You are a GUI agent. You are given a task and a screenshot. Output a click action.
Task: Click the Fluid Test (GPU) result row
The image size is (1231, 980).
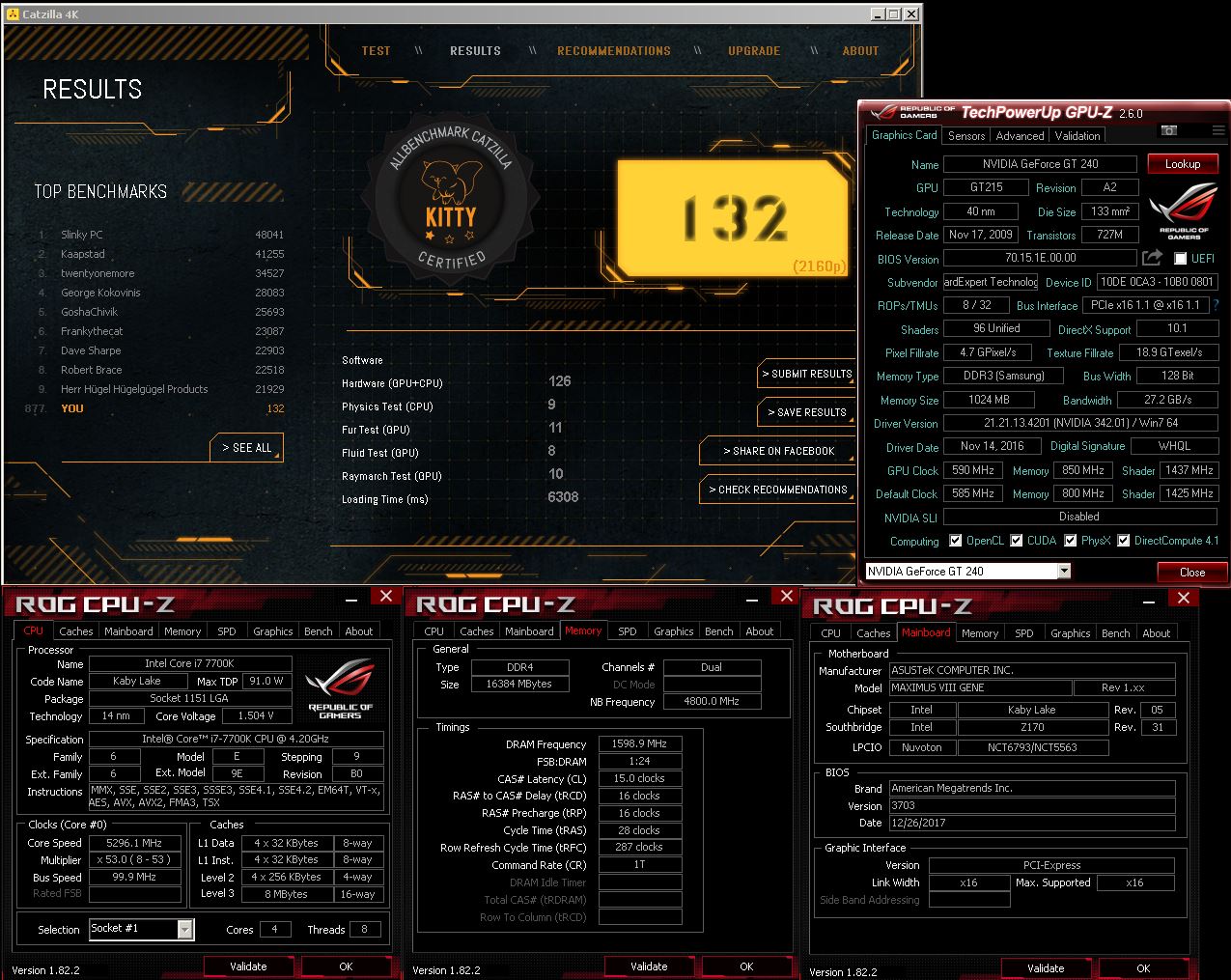coord(450,452)
